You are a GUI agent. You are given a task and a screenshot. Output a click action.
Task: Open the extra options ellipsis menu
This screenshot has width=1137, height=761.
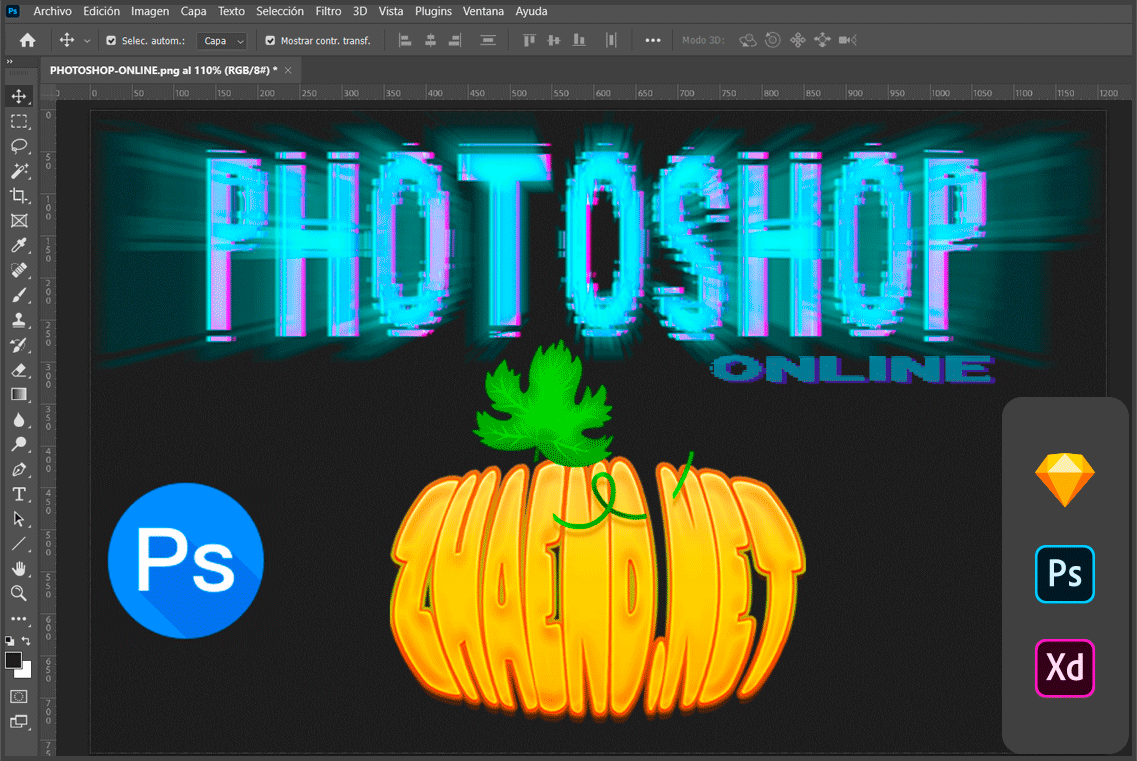coord(654,40)
